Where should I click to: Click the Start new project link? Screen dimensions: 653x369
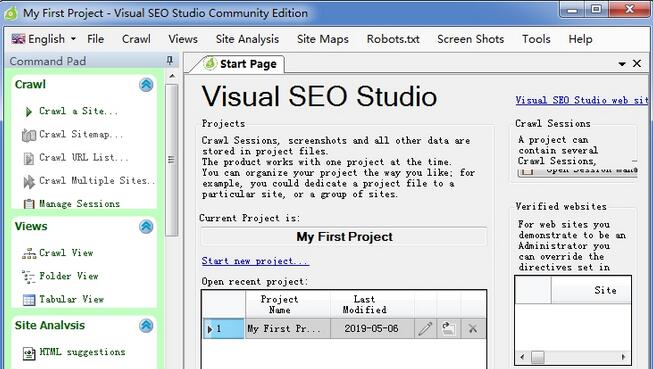[255, 261]
